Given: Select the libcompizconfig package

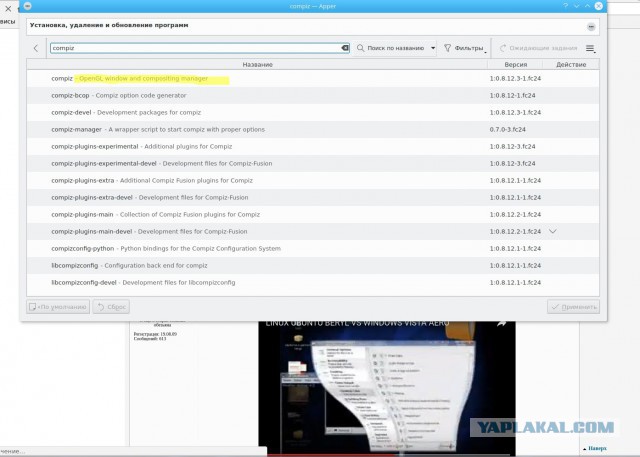Looking at the screenshot, I should click(x=313, y=266).
